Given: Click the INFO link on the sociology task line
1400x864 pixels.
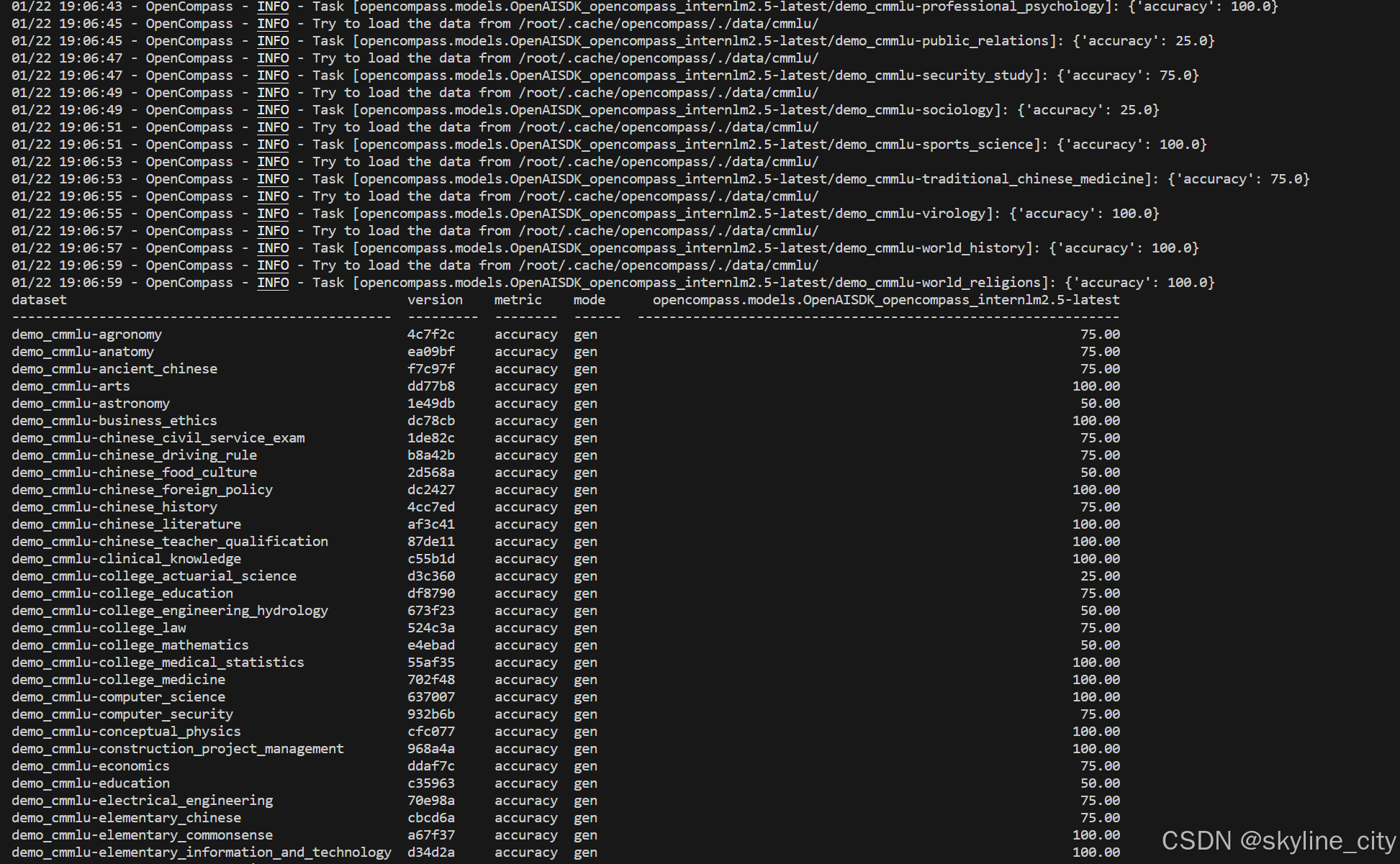Looking at the screenshot, I should [273, 110].
